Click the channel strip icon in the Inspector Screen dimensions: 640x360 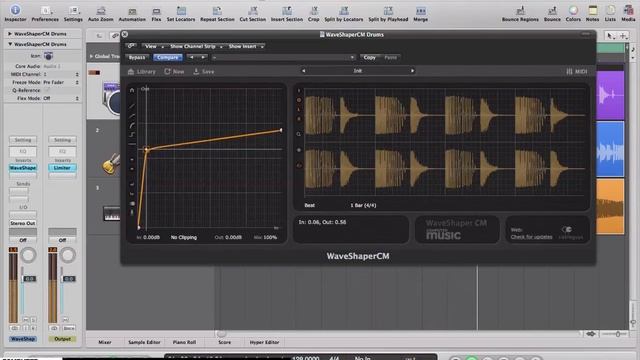pyautogui.click(x=48, y=56)
